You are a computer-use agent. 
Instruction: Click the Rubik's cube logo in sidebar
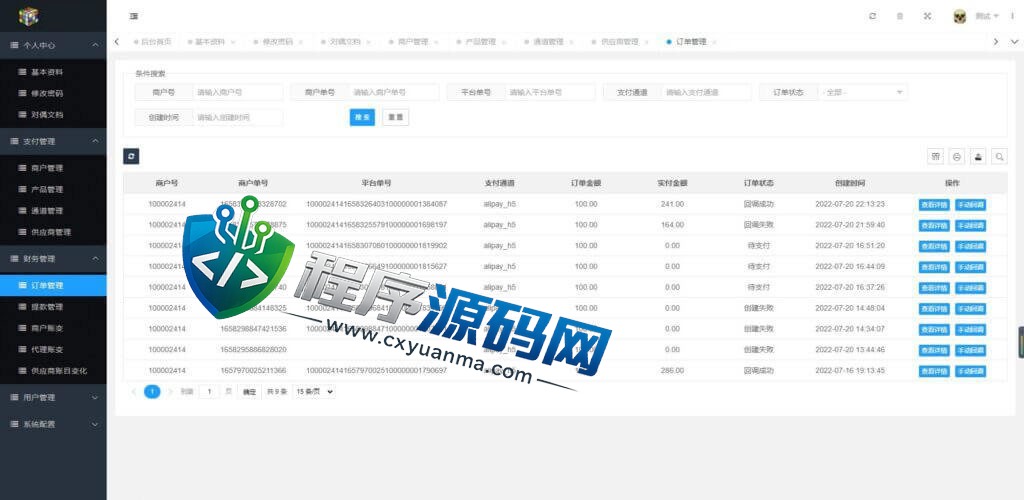(x=28, y=16)
